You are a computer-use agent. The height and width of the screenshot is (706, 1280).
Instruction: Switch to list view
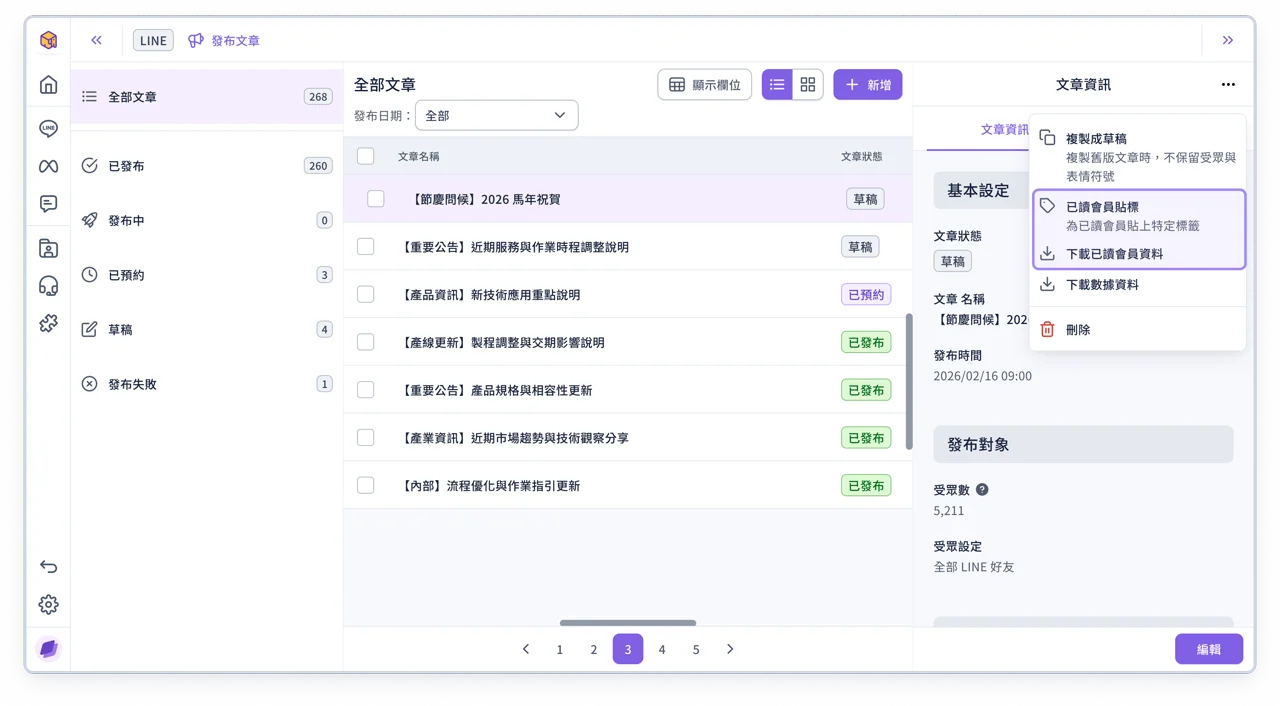click(777, 85)
